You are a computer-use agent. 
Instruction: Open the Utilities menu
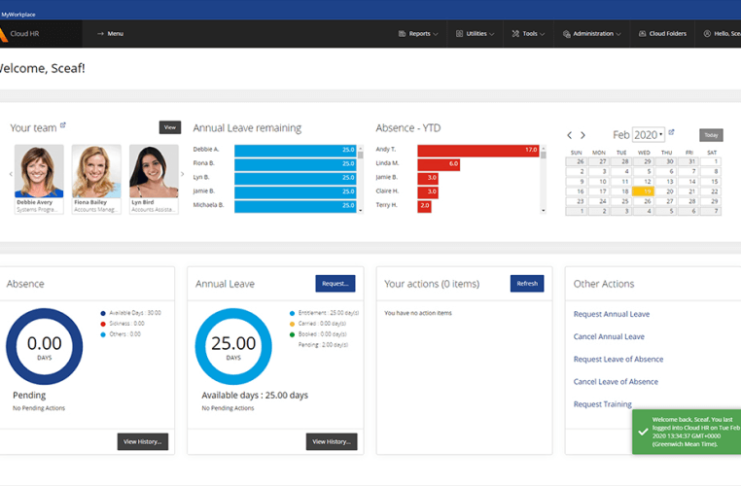point(475,34)
